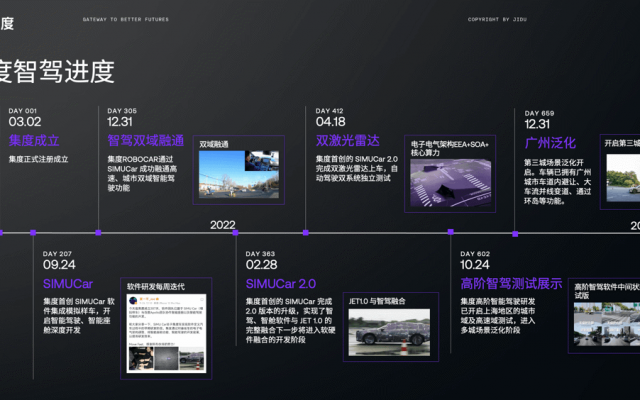Open the 高阶智驾软件 multi-camera road image
640x400 pixels.
point(607,324)
